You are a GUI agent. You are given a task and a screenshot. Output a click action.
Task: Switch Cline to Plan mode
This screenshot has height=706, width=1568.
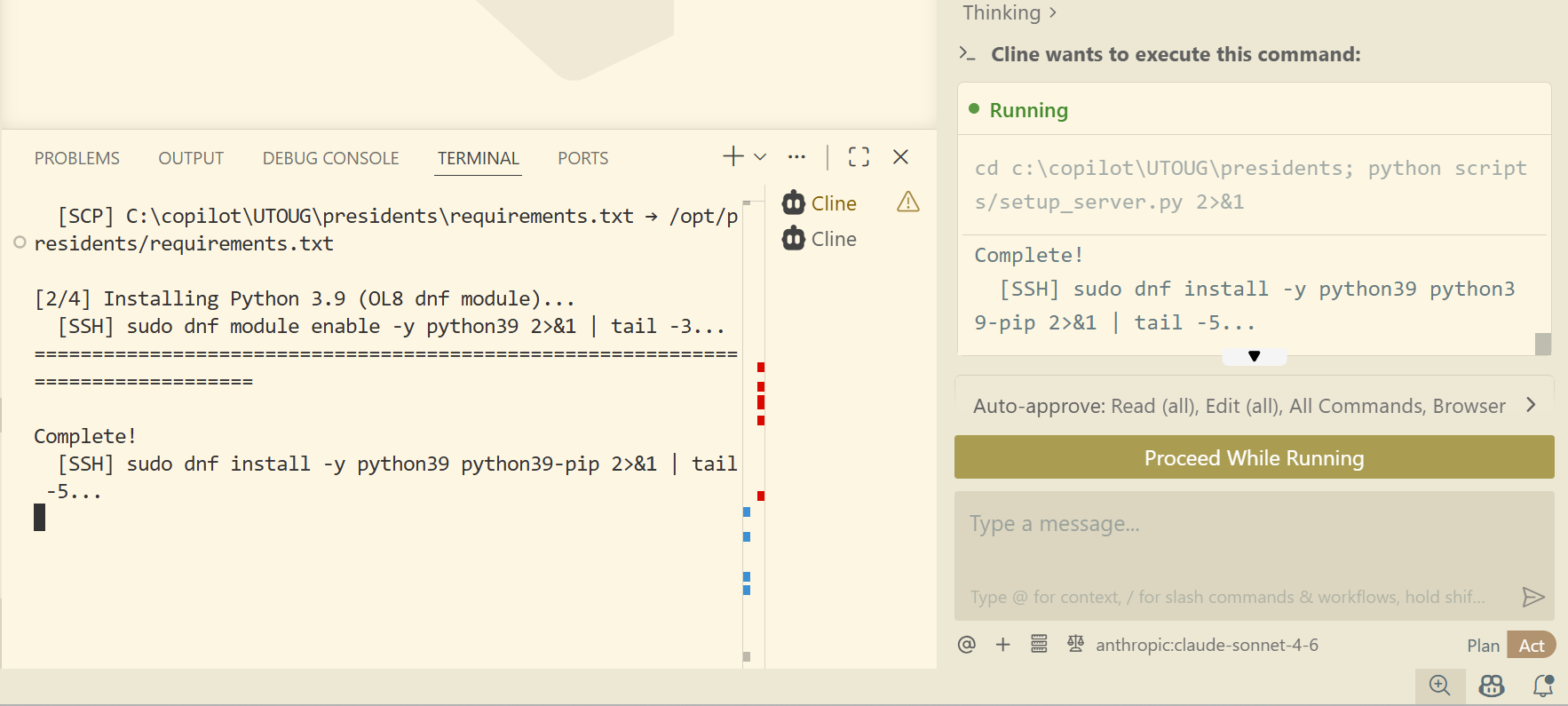(x=1483, y=646)
